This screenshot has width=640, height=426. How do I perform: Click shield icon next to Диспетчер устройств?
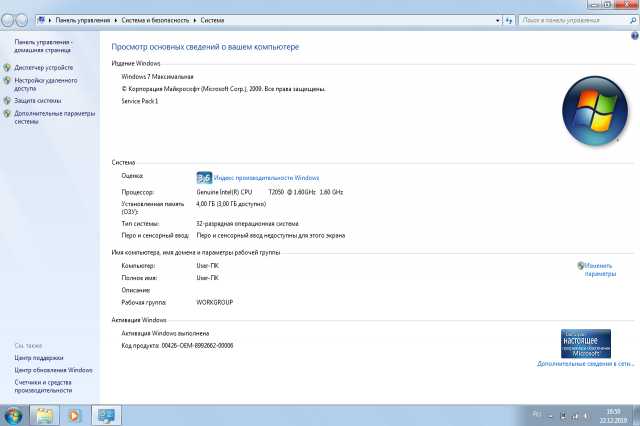pos(7,68)
